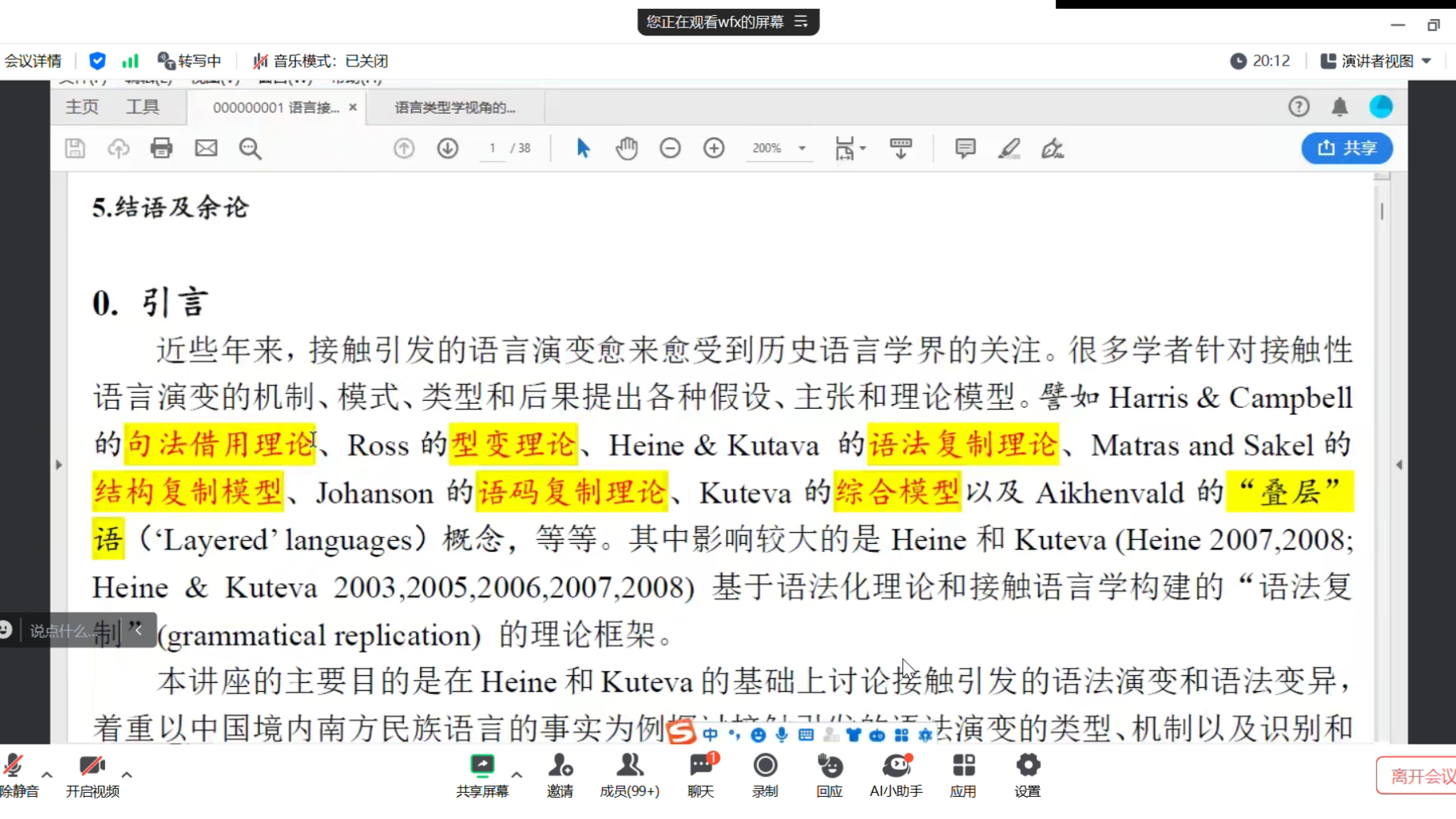Select the hand pan tool

pos(626,148)
